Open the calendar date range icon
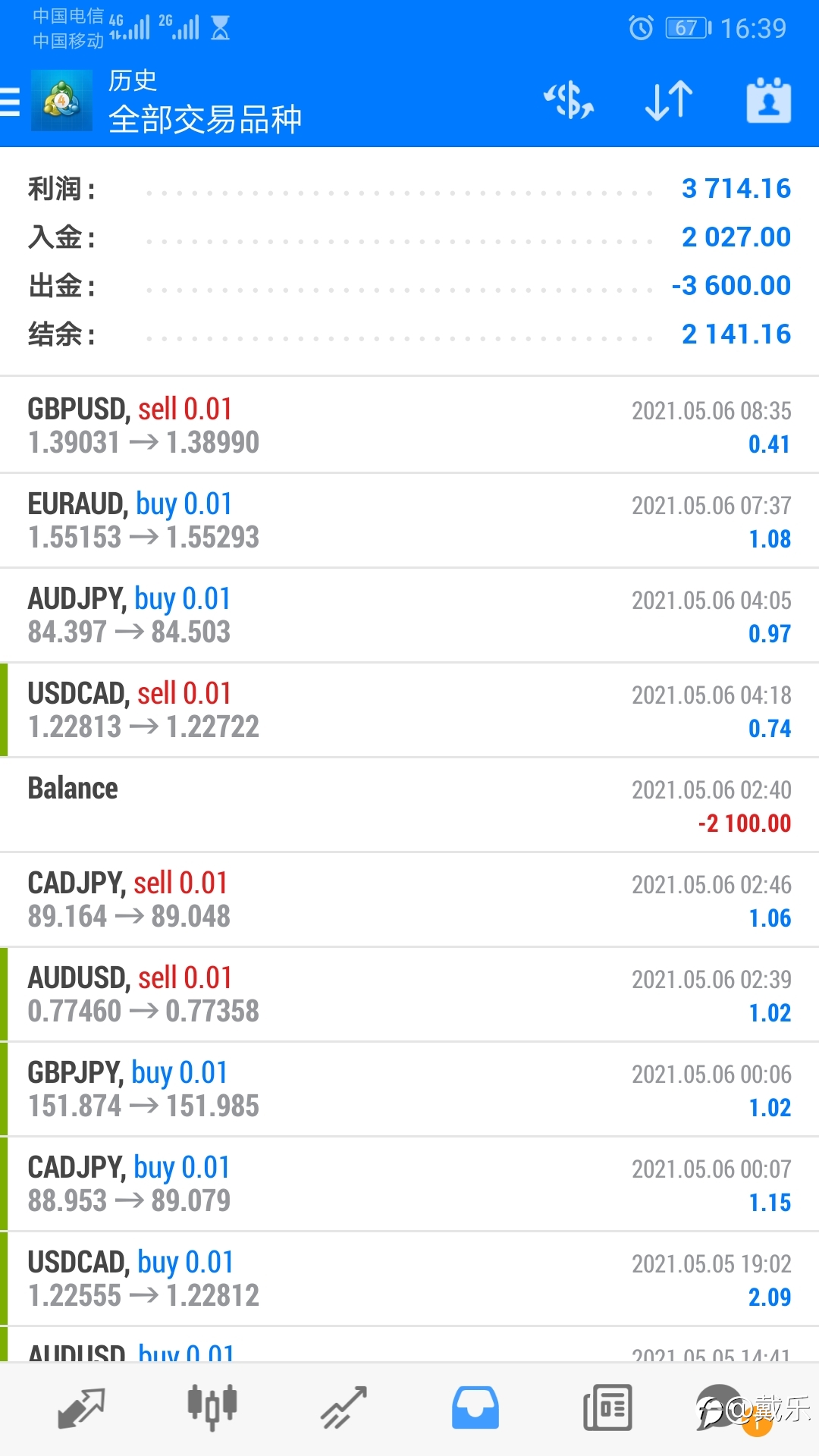 point(769,101)
